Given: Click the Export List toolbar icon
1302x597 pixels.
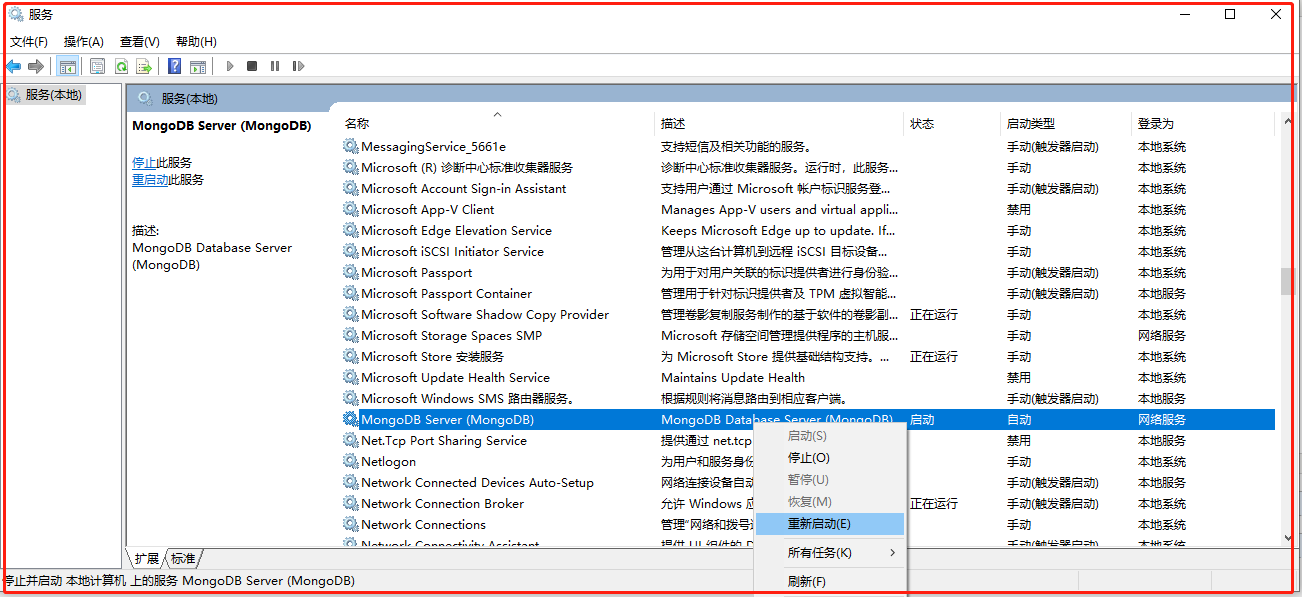Looking at the screenshot, I should coord(144,66).
